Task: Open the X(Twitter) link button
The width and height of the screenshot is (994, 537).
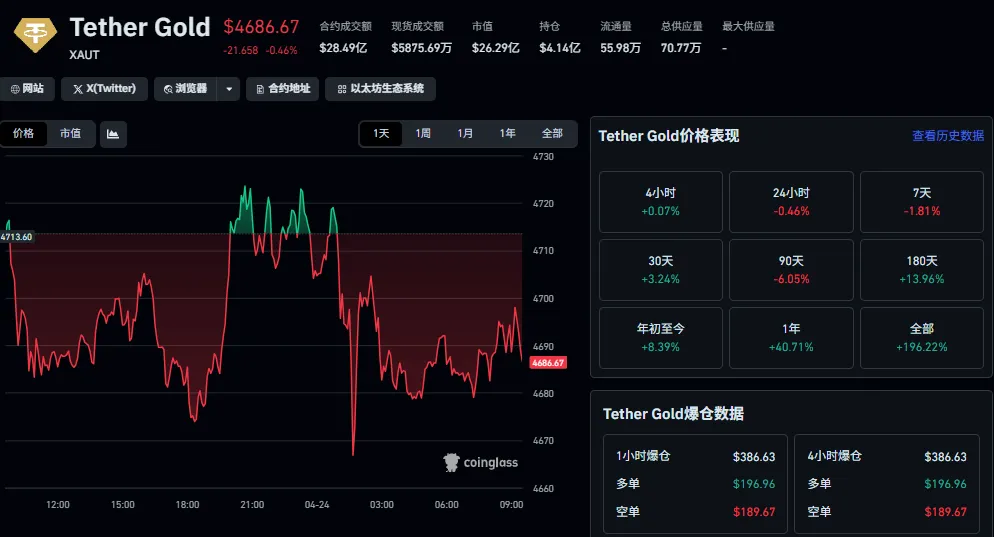Action: pyautogui.click(x=104, y=89)
